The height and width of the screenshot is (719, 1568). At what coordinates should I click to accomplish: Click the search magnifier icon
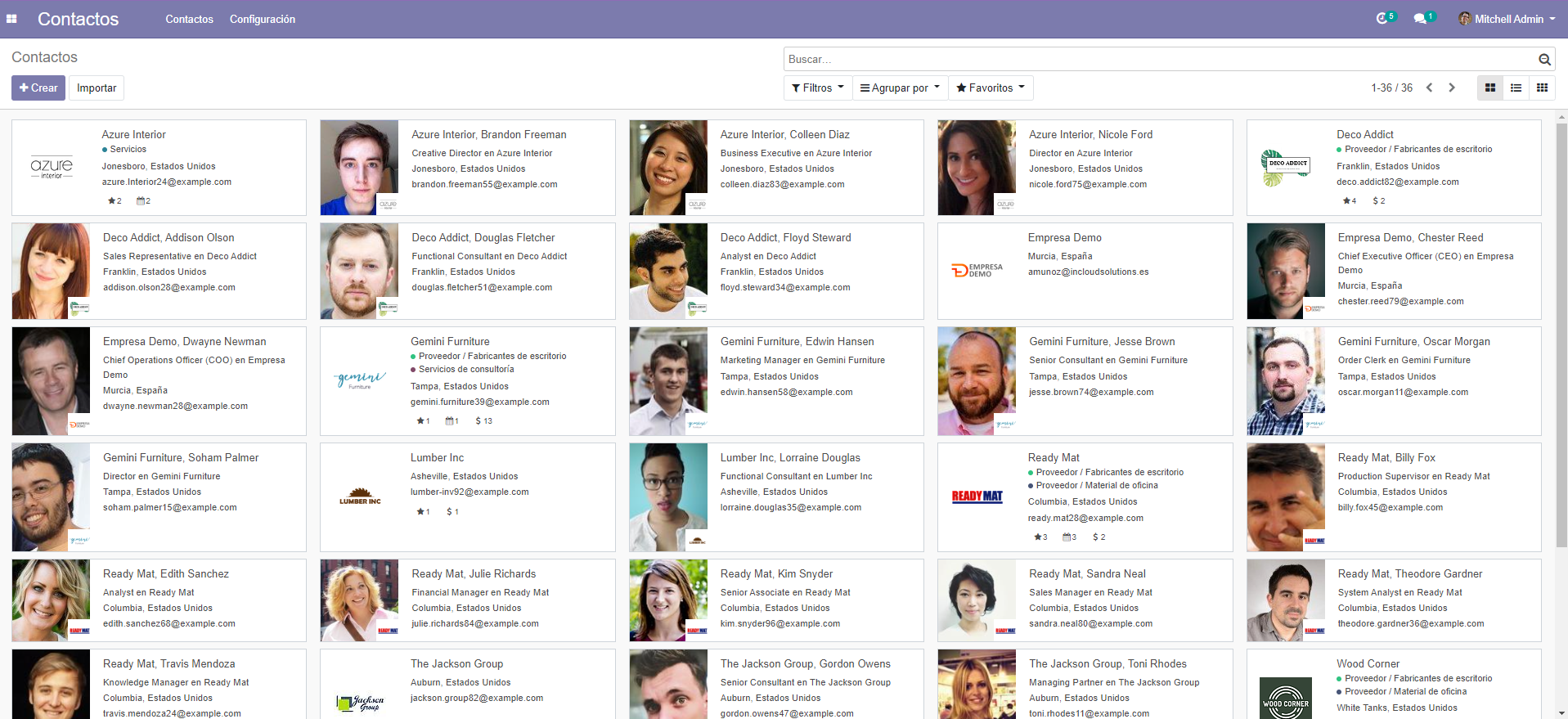(1544, 60)
